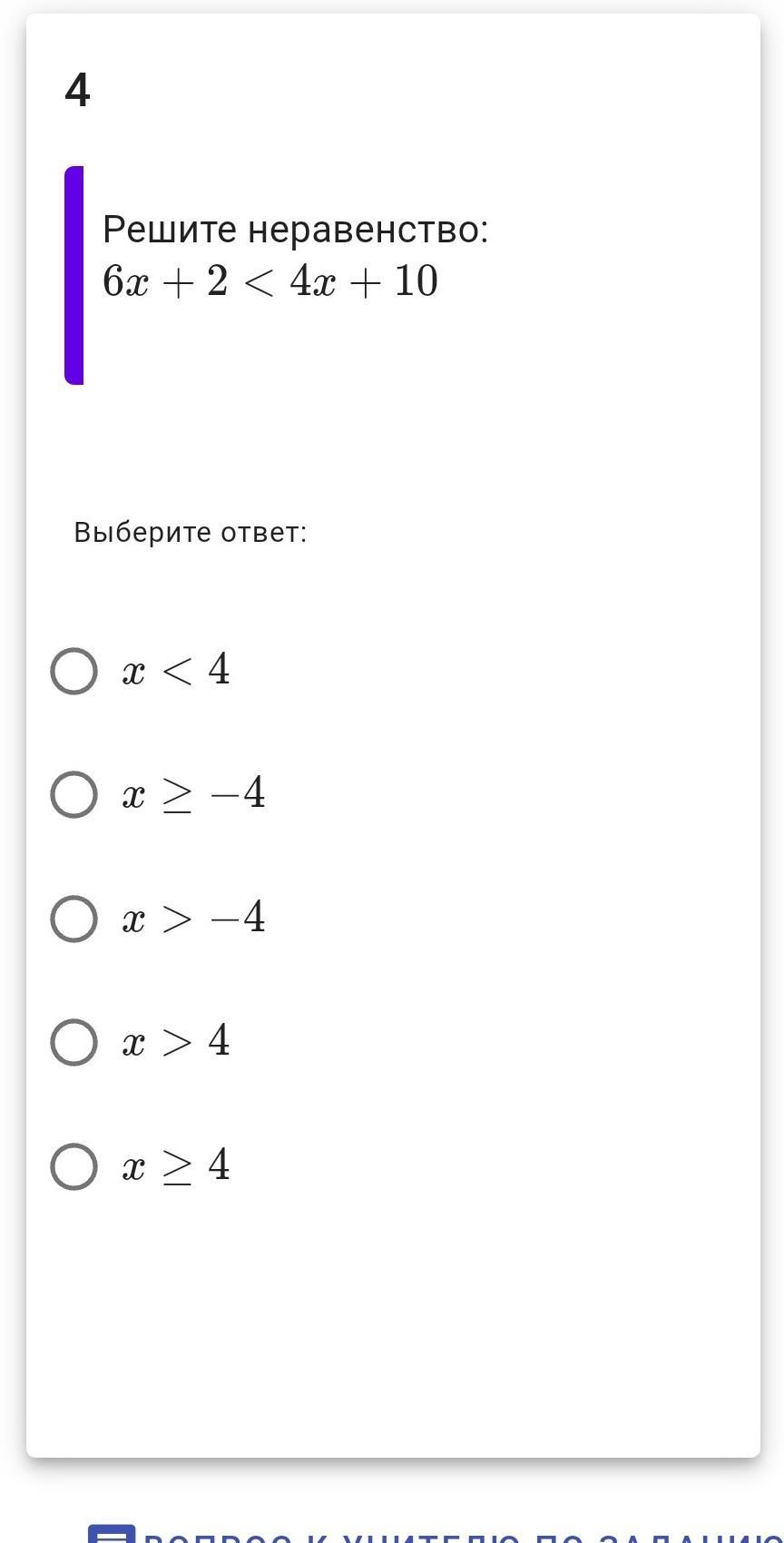Image resolution: width=784 pixels, height=1543 pixels.
Task: Select the x ≥ 4 radio button
Action: click(x=73, y=1166)
